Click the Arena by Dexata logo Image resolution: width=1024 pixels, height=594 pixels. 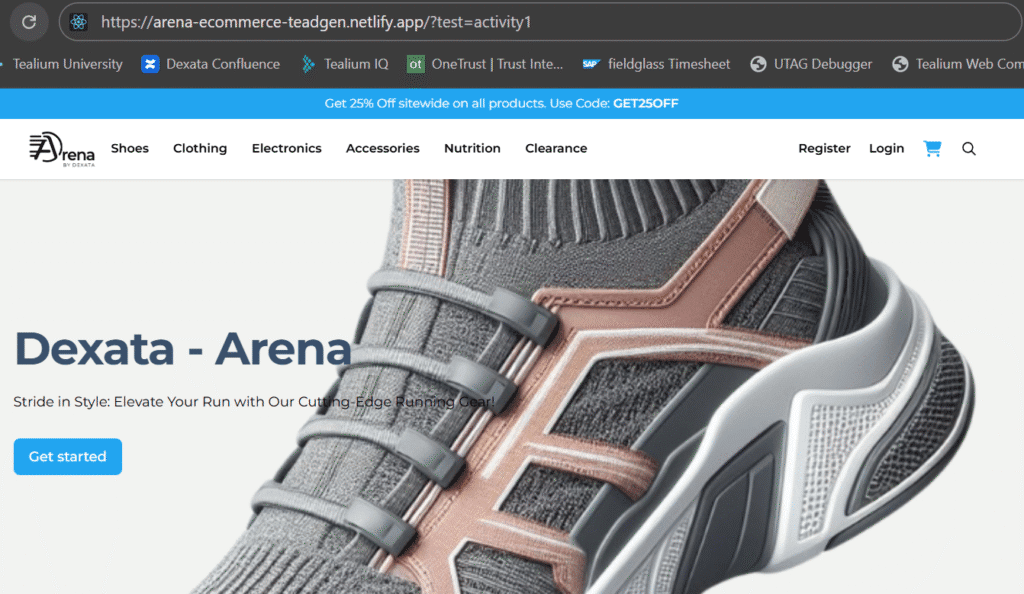[x=62, y=149]
